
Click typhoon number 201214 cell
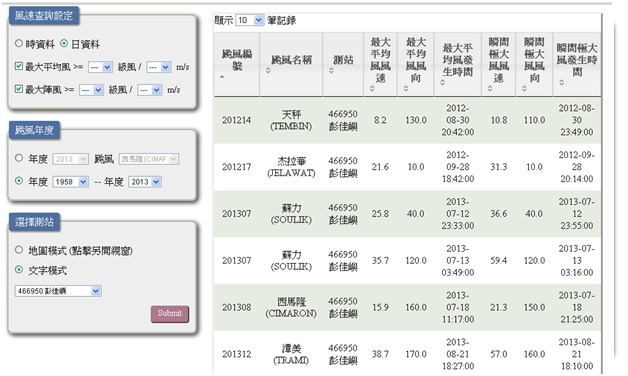pyautogui.click(x=237, y=120)
